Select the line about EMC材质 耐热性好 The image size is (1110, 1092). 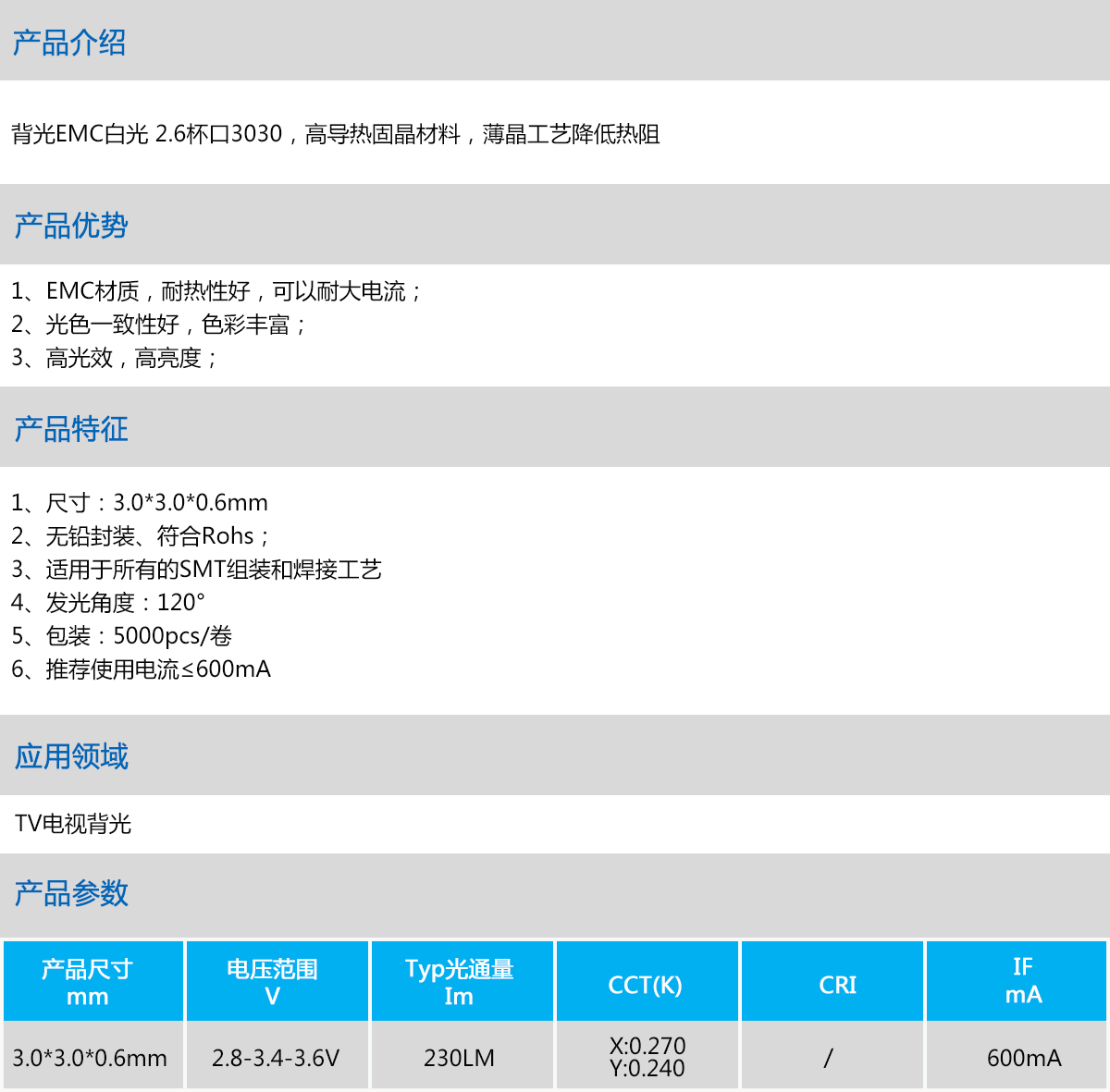(x=216, y=291)
